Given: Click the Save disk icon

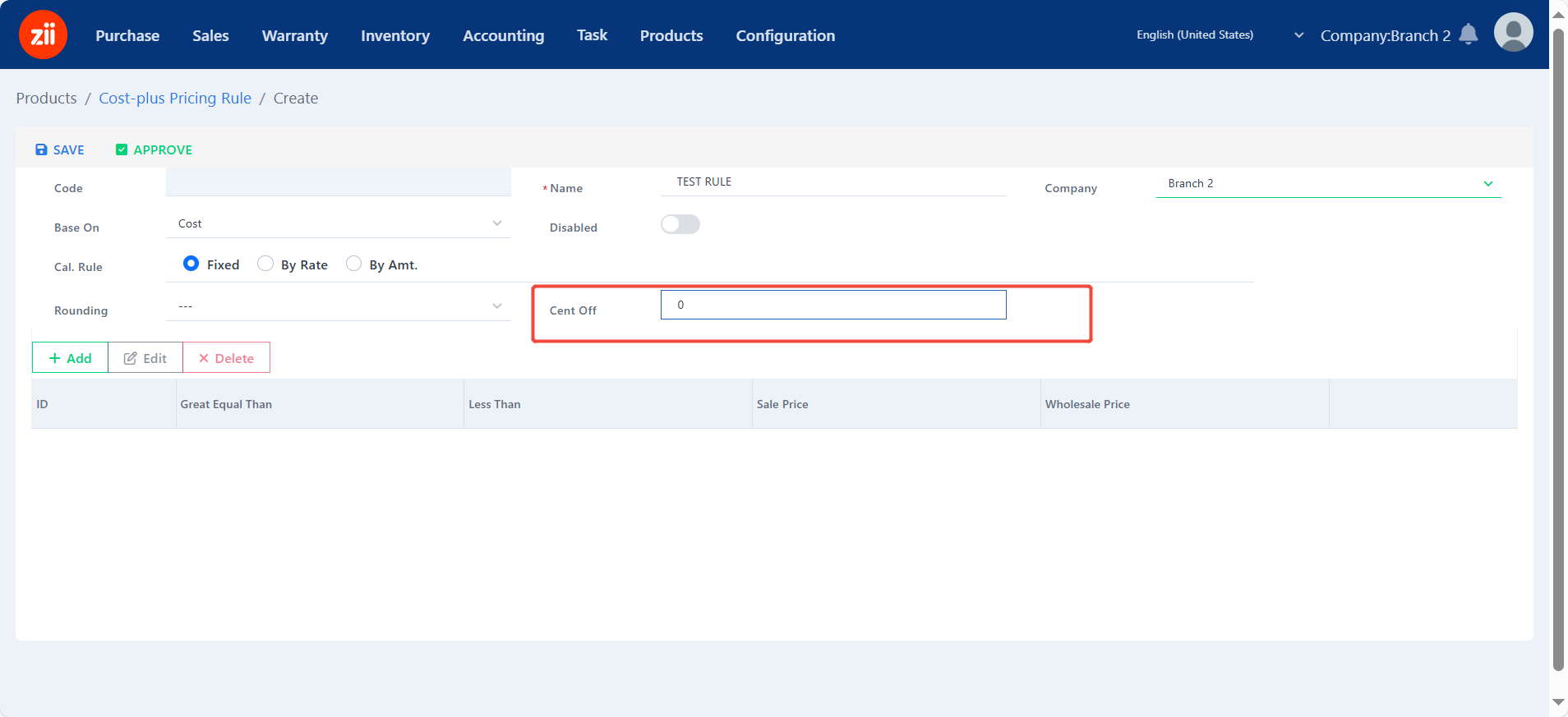Looking at the screenshot, I should [41, 149].
